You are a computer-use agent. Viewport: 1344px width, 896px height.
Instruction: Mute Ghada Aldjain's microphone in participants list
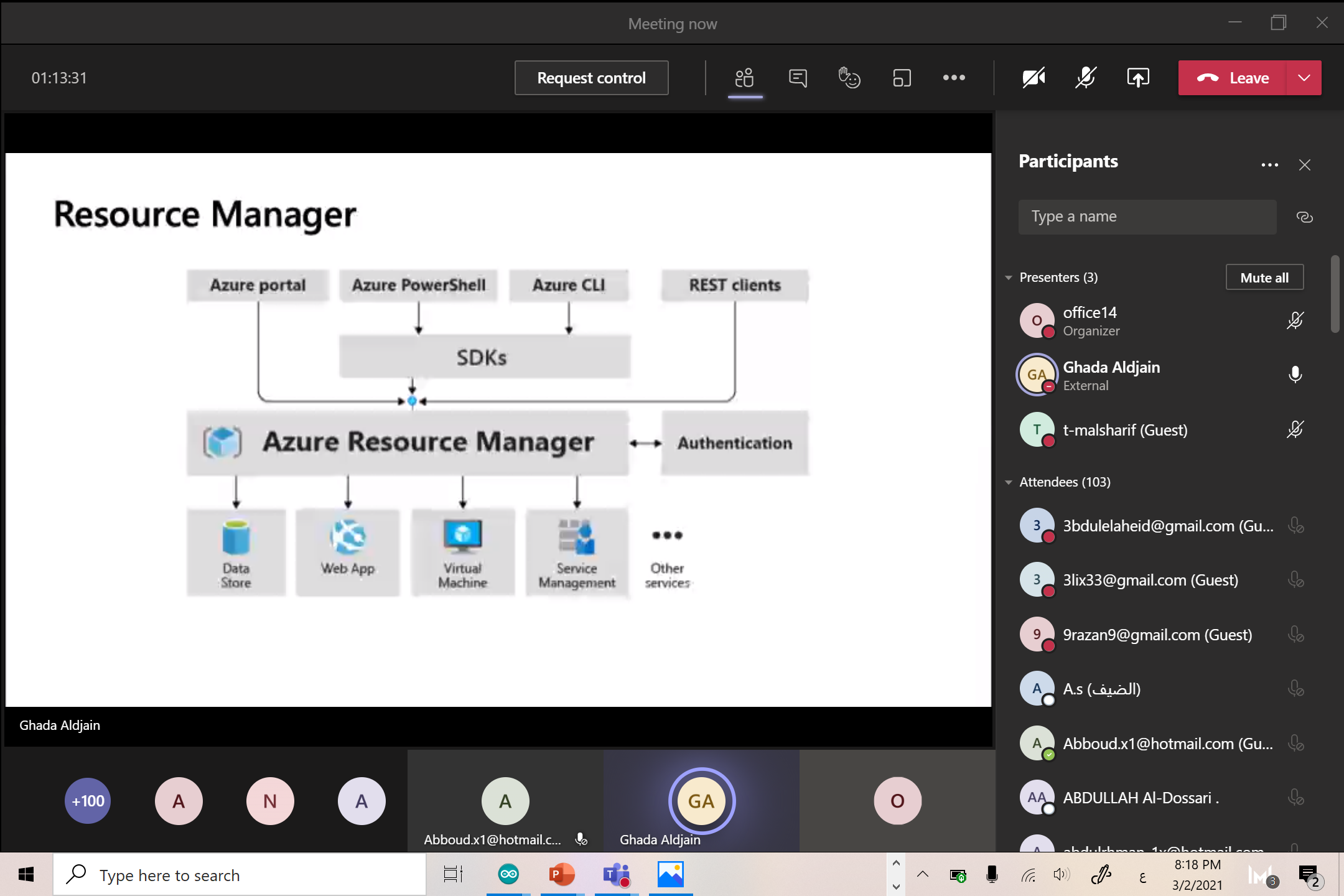pos(1295,375)
